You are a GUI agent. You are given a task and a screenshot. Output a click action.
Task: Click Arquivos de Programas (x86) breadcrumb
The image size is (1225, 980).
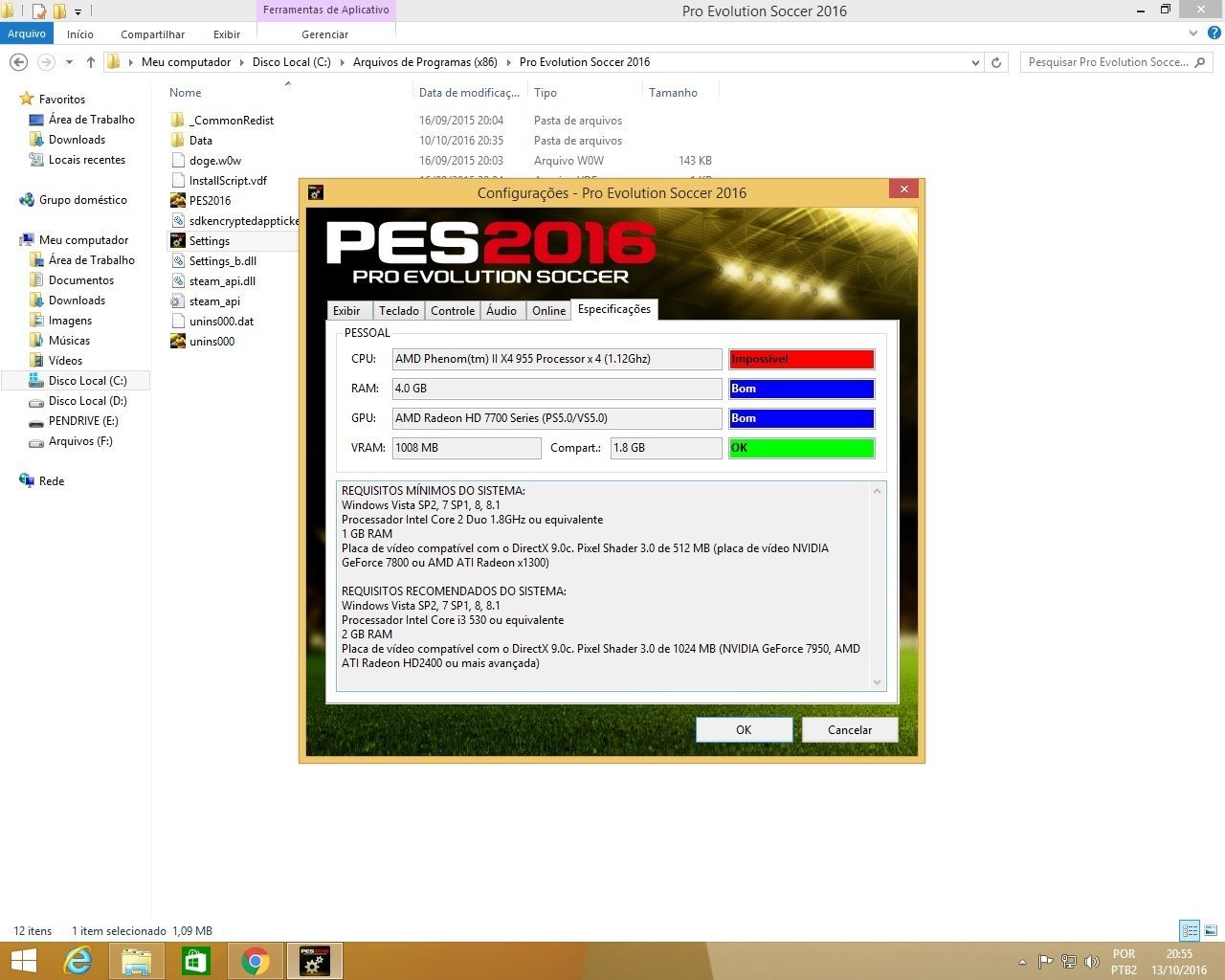click(425, 62)
